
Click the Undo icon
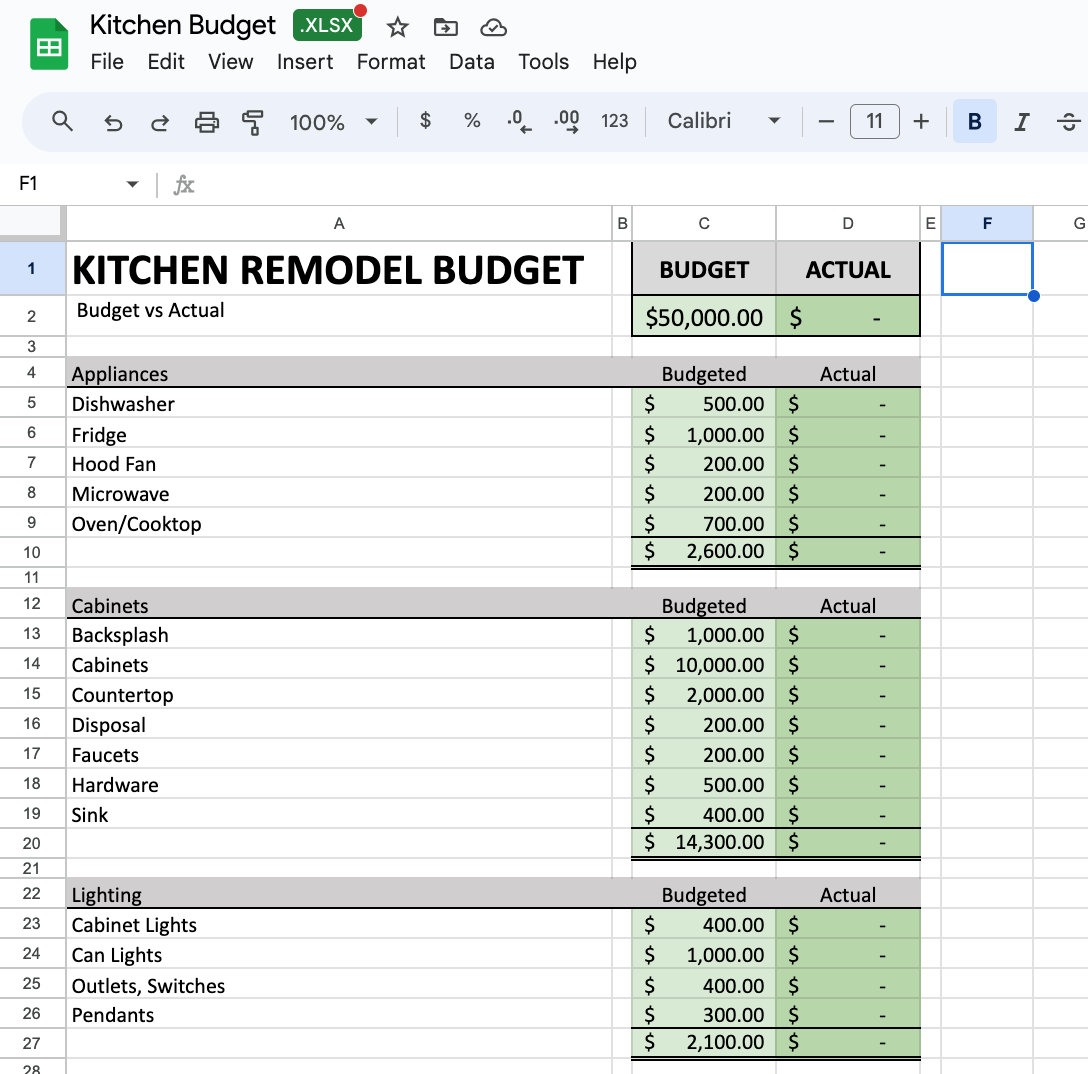click(x=113, y=121)
